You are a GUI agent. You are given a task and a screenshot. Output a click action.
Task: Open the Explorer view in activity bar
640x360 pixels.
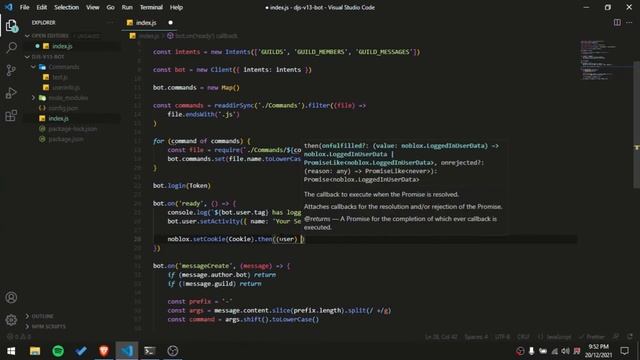[11, 26]
